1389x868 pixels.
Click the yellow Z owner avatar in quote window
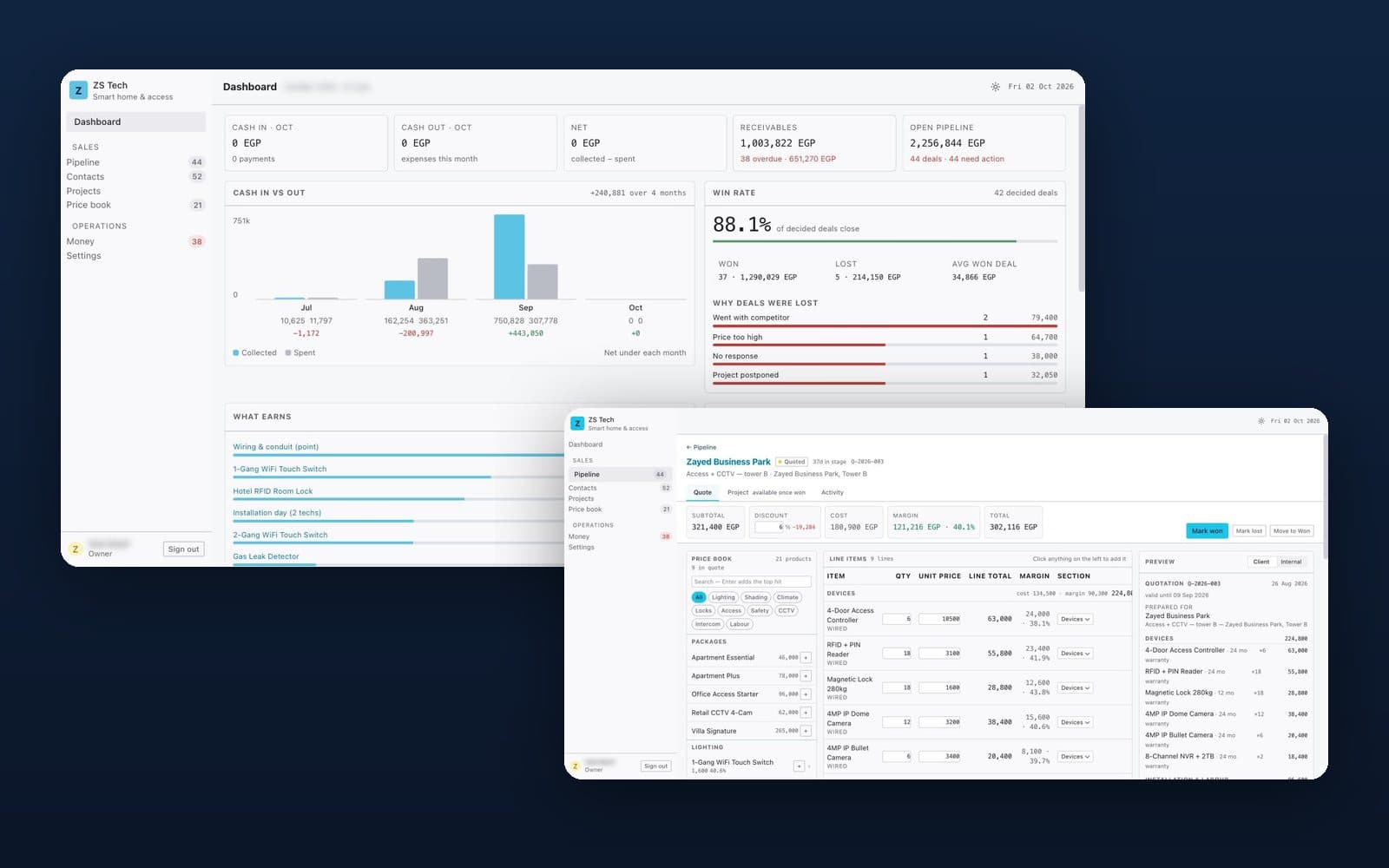[575, 766]
